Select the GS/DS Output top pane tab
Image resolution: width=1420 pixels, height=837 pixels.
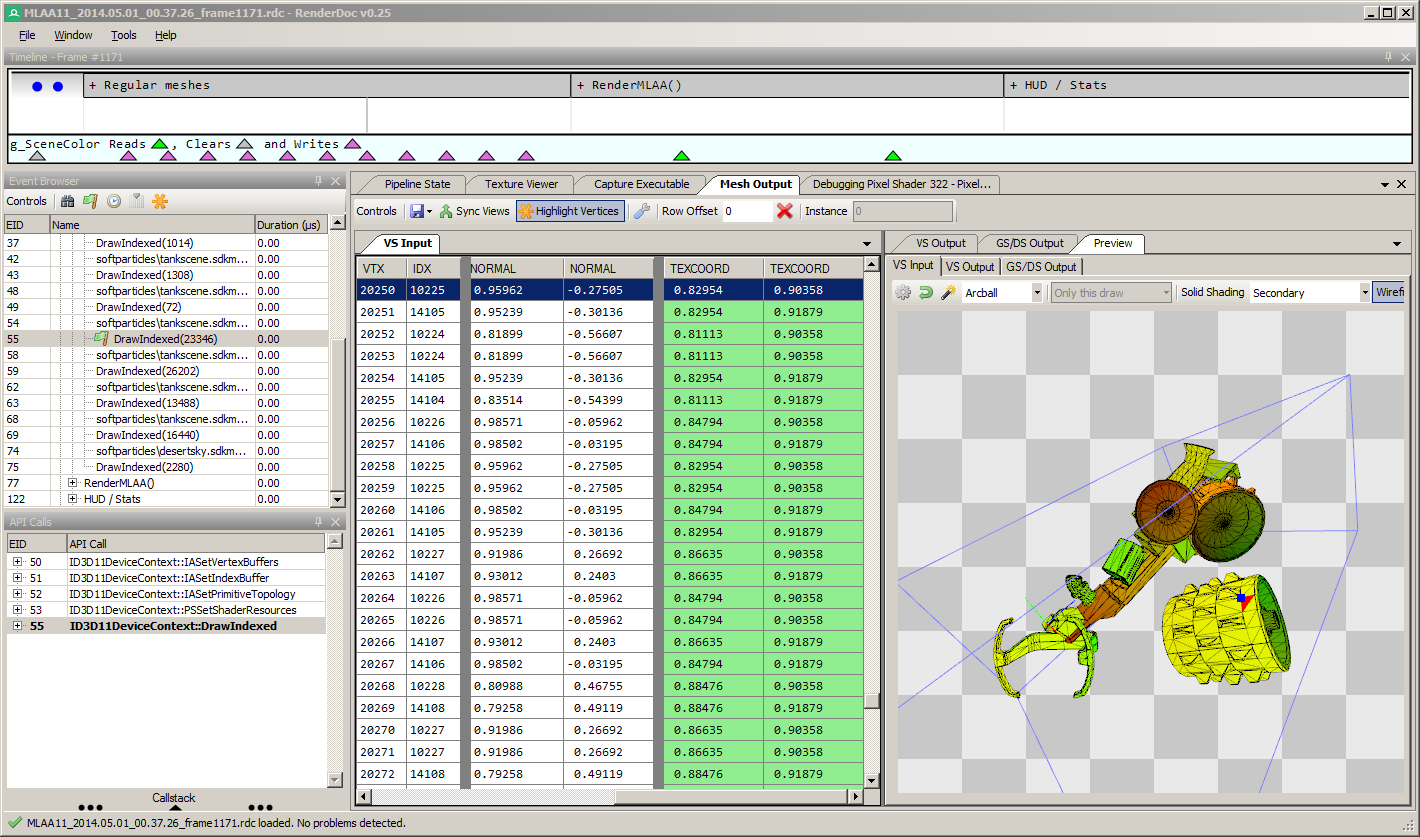[x=1029, y=243]
